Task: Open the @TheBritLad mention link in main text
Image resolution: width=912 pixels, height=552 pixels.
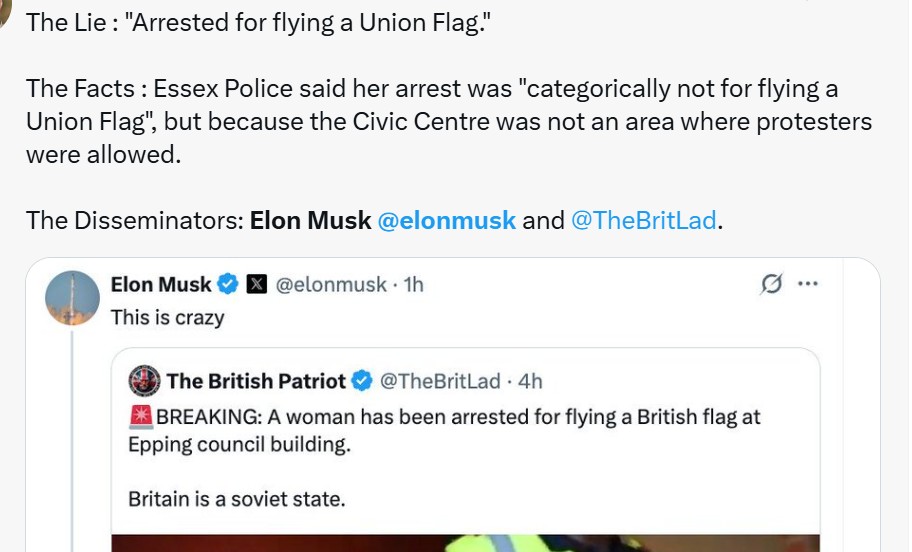Action: coord(643,220)
